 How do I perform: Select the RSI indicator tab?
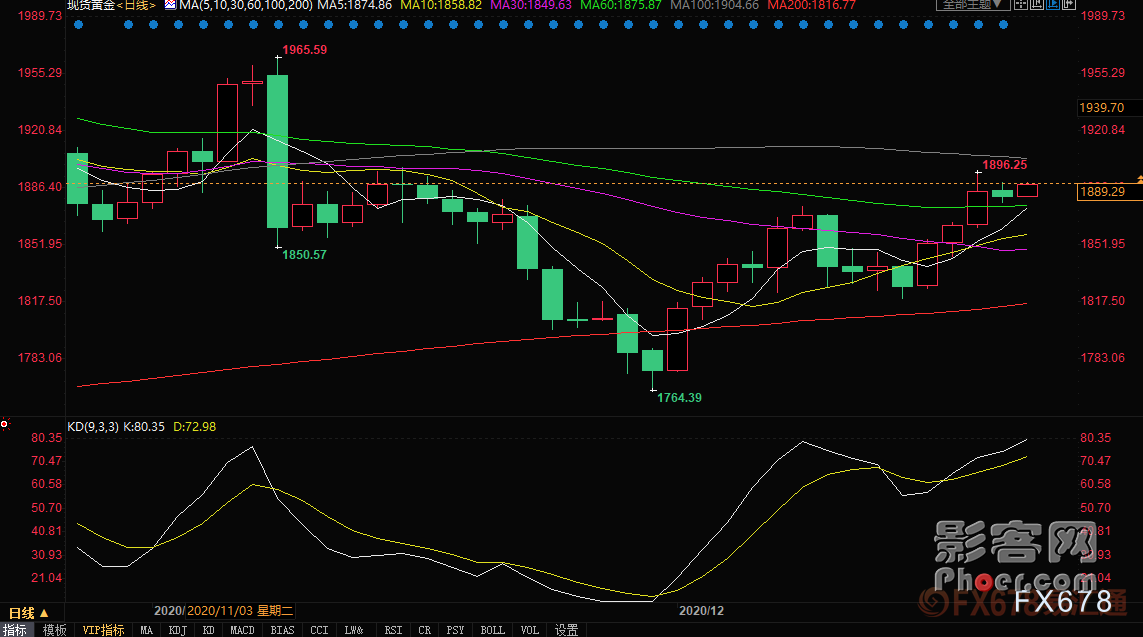click(x=393, y=630)
